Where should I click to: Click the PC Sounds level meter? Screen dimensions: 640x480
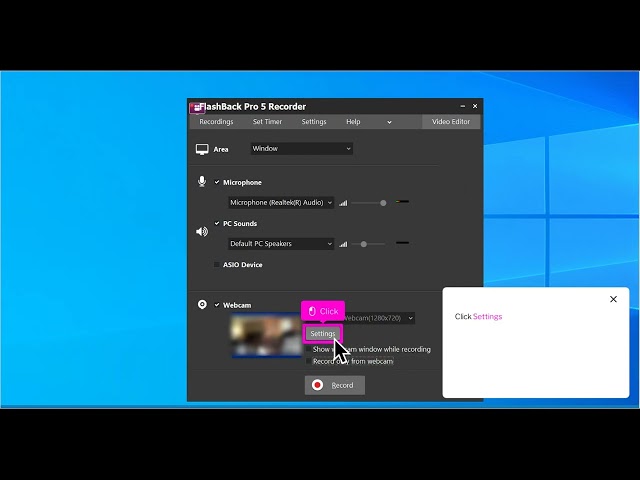[x=402, y=243]
